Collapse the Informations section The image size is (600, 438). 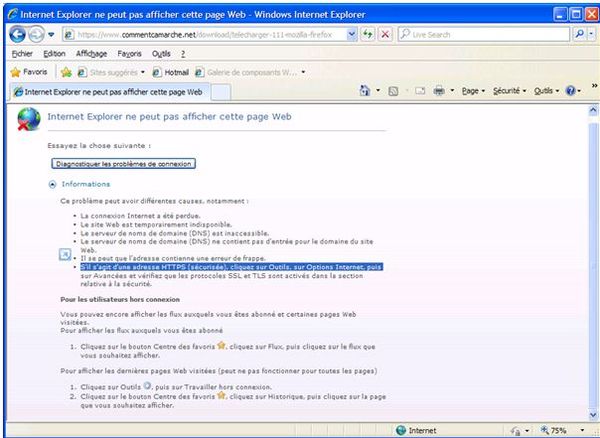52,184
